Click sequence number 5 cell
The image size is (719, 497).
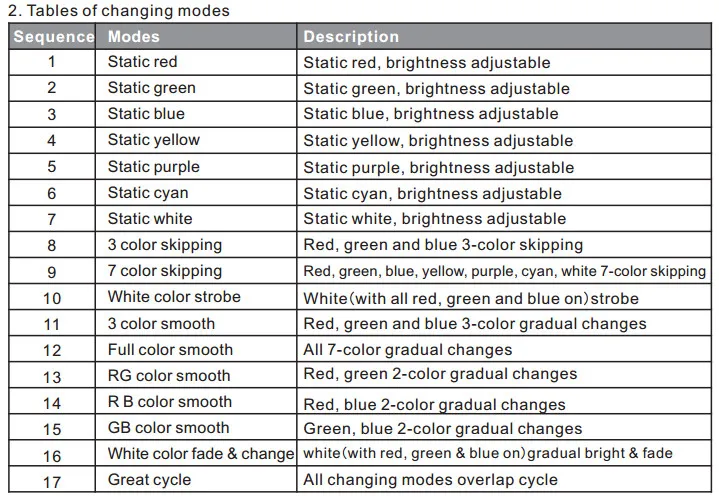52,166
